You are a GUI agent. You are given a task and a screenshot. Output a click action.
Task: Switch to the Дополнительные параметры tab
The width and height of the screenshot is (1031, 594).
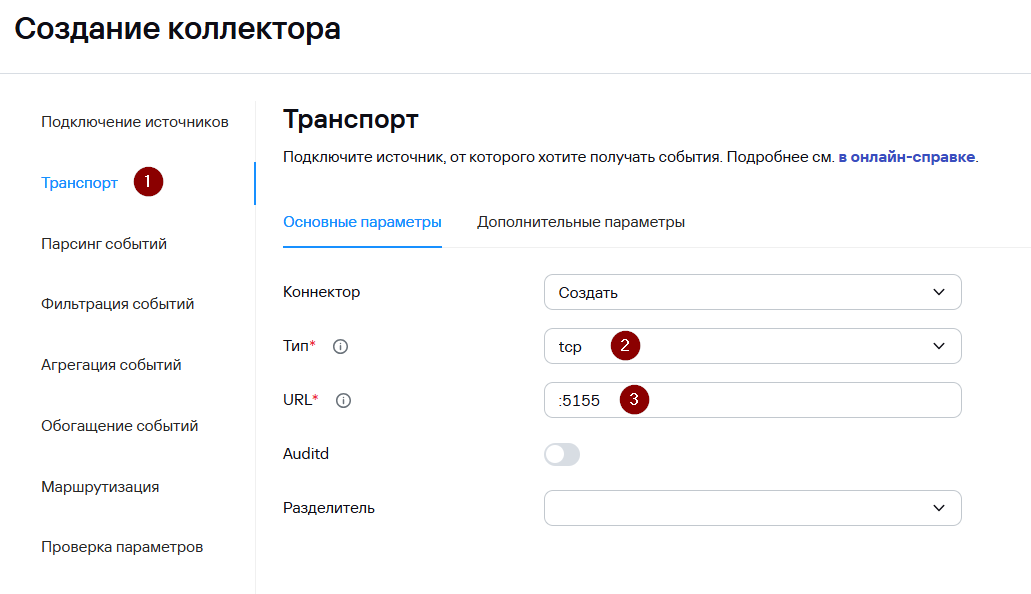coord(581,222)
